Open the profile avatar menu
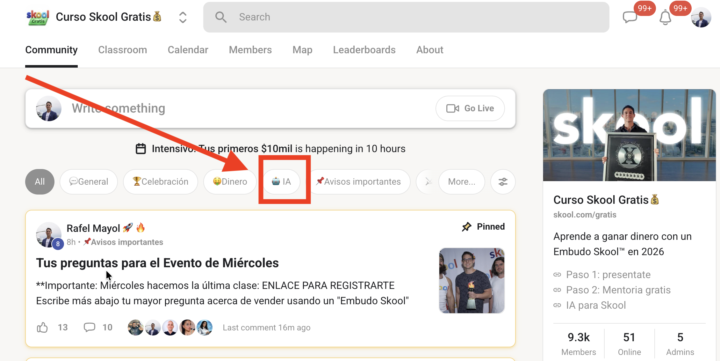This screenshot has width=720, height=361. 701,17
